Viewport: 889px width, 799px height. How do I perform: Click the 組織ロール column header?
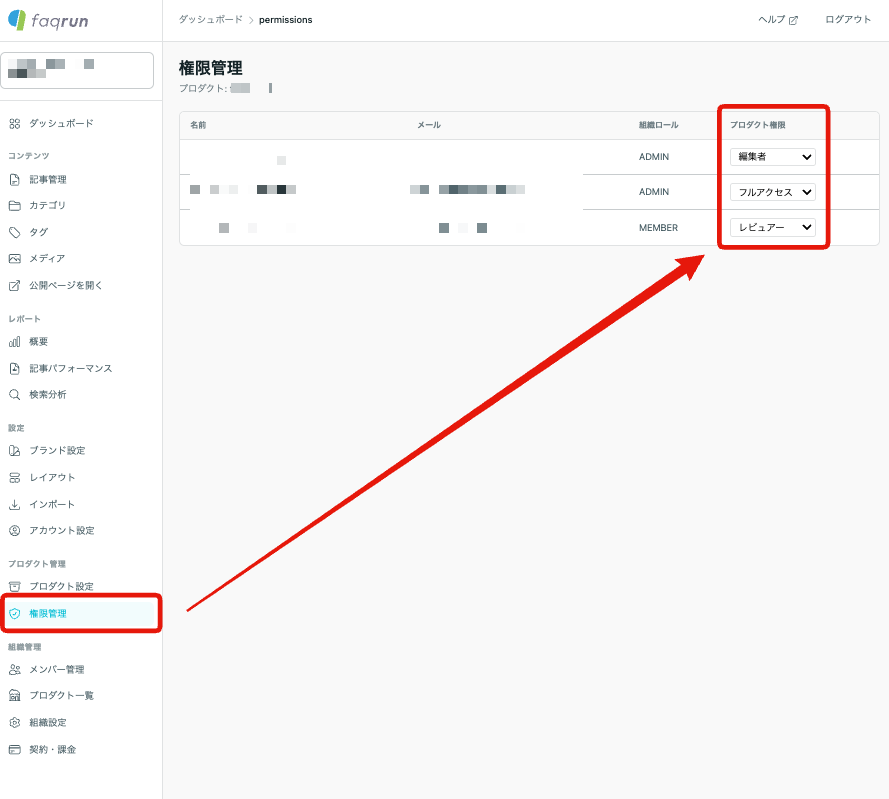coord(658,125)
